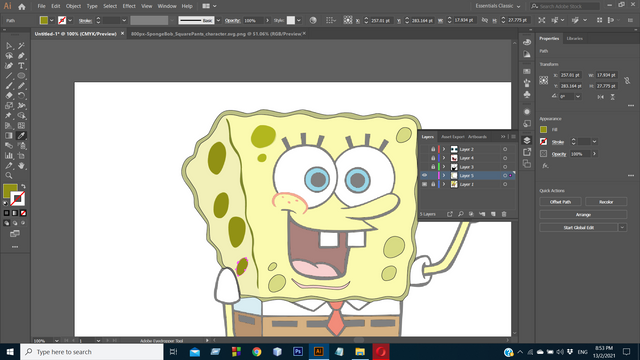640x360 pixels.
Task: Select the Eyedropper tool
Action: coord(21,136)
